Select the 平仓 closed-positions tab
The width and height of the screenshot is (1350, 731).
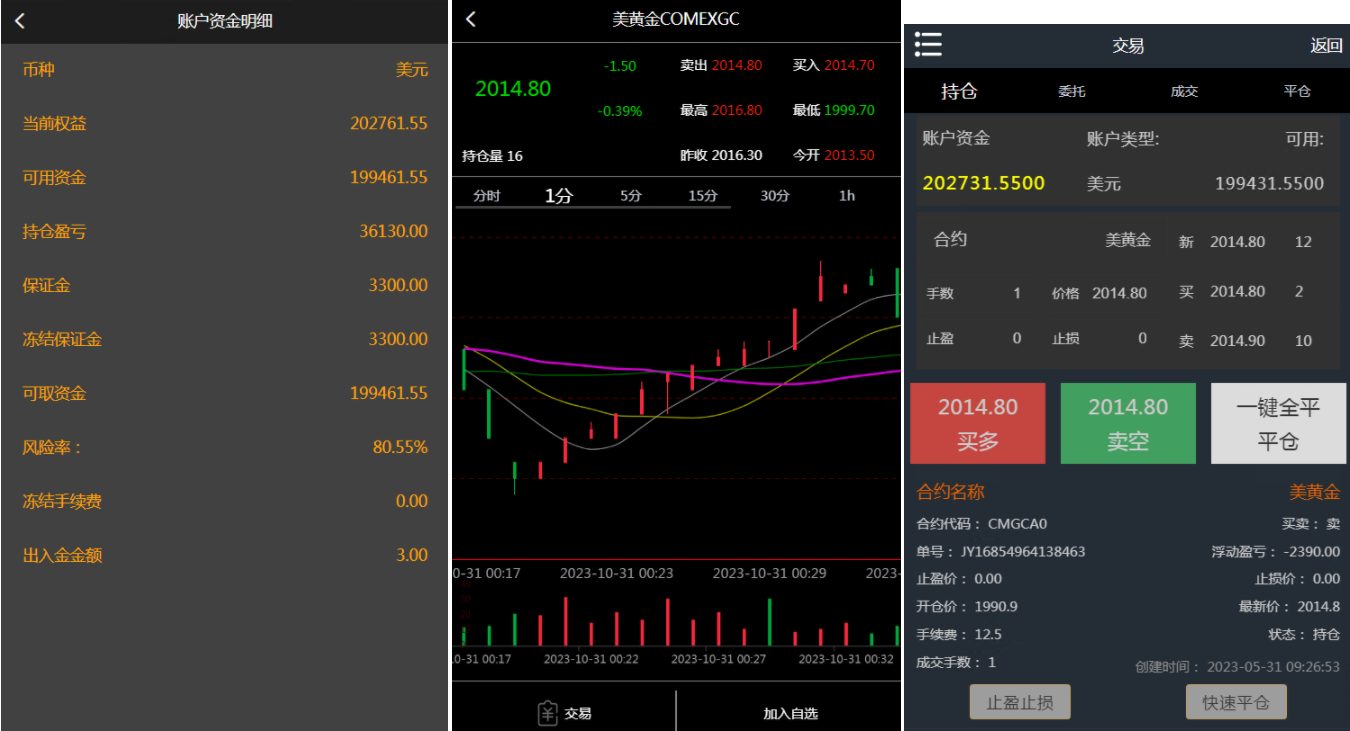click(1298, 91)
